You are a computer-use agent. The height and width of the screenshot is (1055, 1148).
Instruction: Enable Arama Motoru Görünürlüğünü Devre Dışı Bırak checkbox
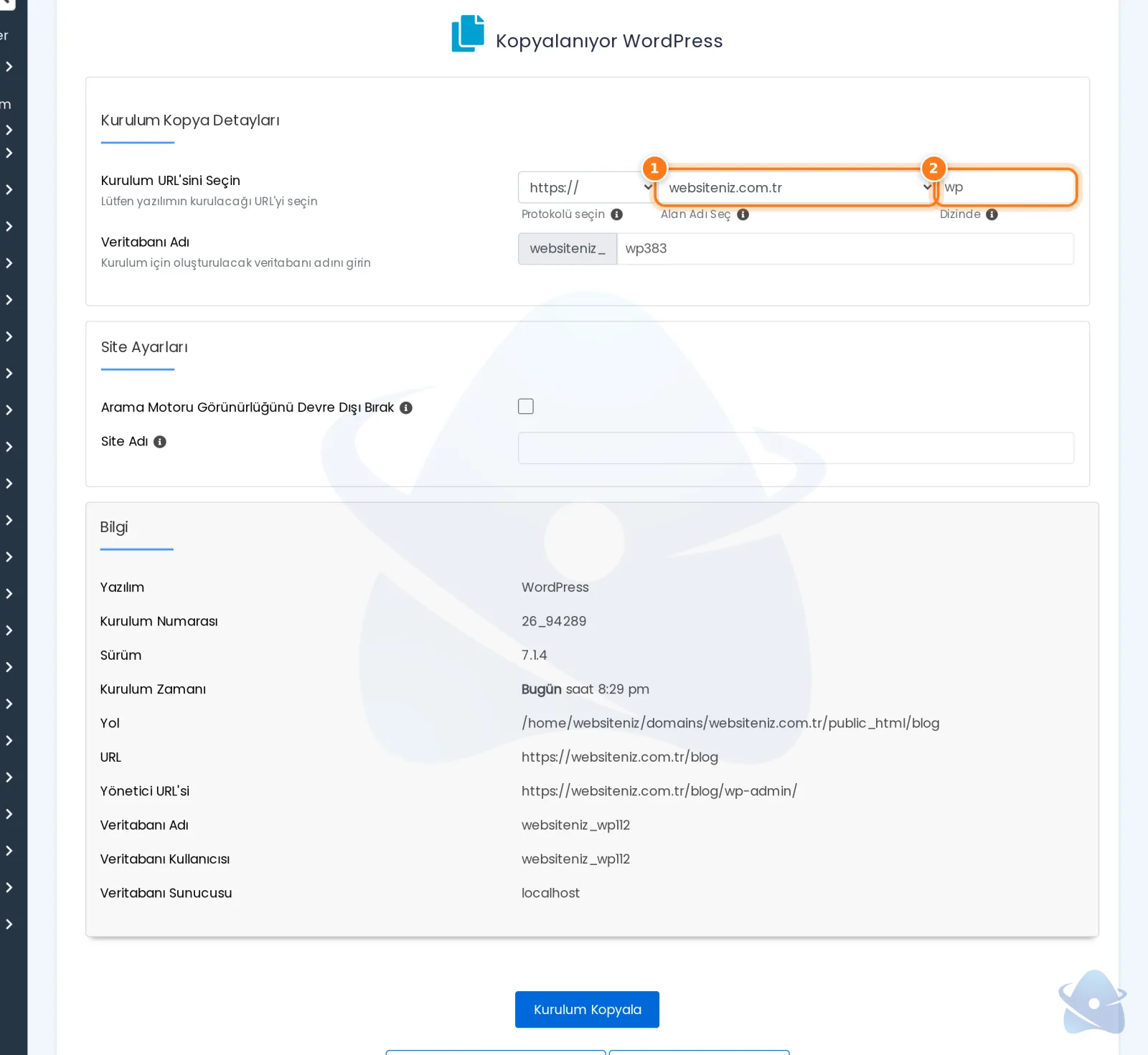click(x=526, y=407)
